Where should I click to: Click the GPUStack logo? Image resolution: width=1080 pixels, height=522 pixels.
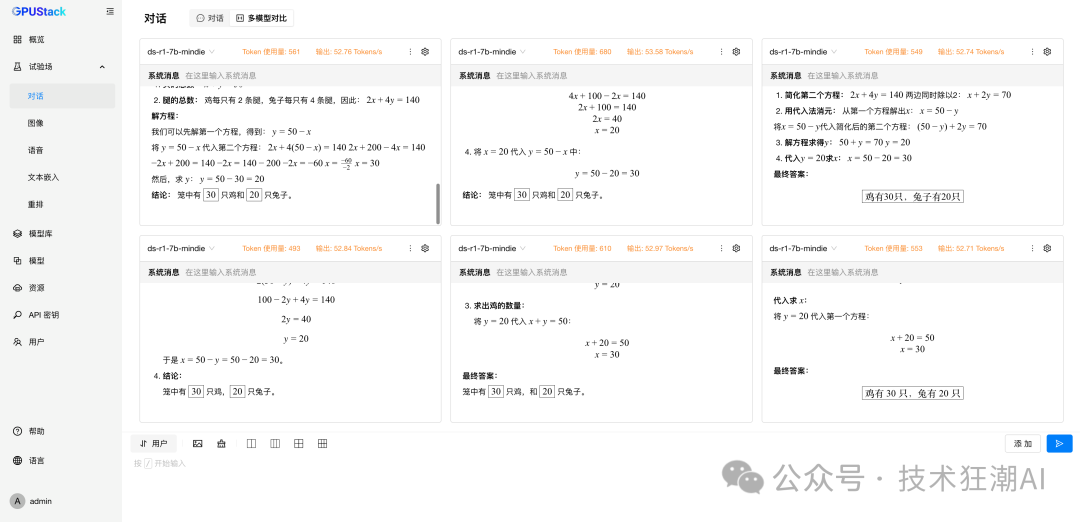pos(39,11)
